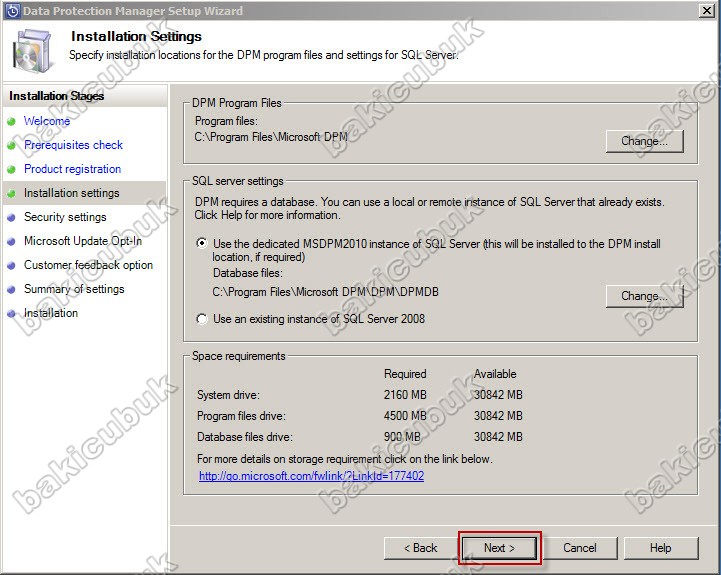Click blue bullet beside Summary of settings
This screenshot has width=721, height=575.
[x=11, y=289]
